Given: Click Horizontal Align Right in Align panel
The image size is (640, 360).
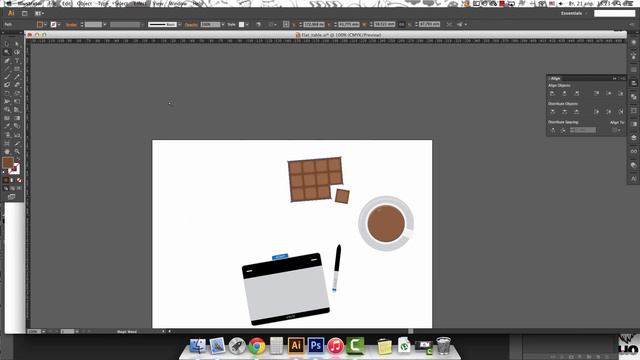Looking at the screenshot, I should tap(576, 93).
